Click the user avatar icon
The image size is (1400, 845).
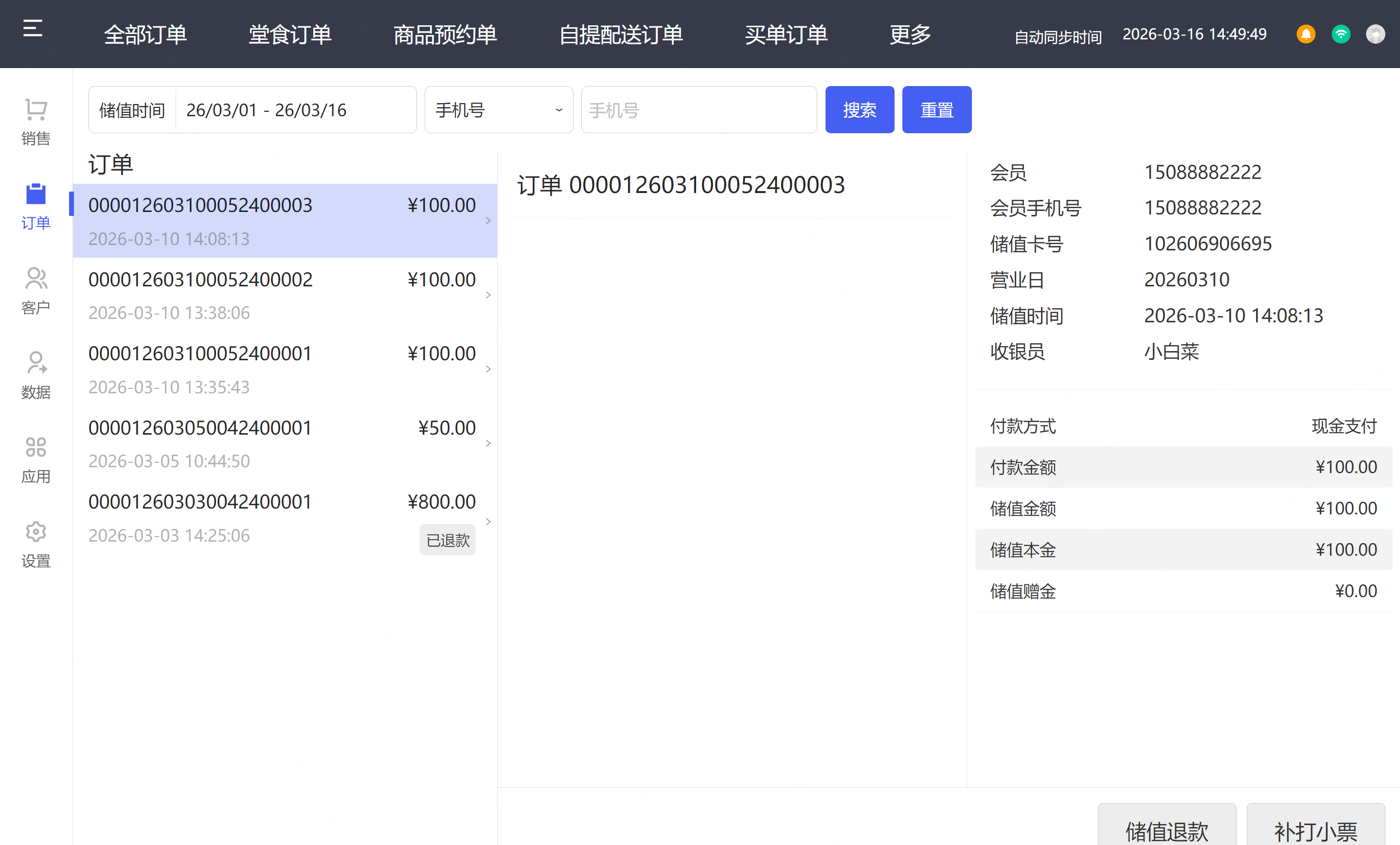[1375, 34]
